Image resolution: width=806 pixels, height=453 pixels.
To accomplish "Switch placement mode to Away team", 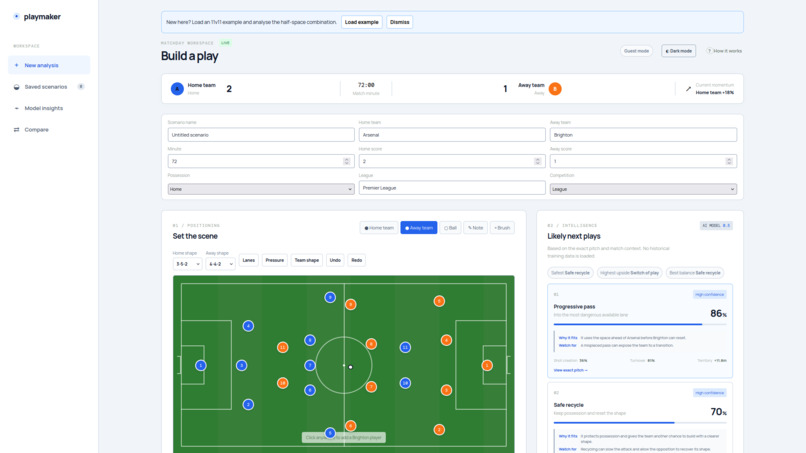I will click(x=418, y=228).
